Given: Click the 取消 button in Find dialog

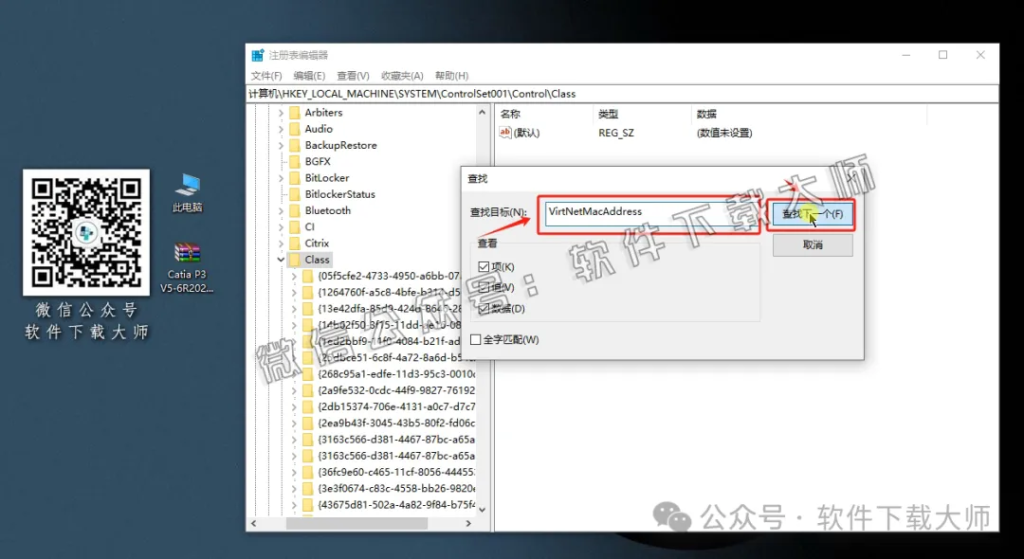Looking at the screenshot, I should coord(812,246).
